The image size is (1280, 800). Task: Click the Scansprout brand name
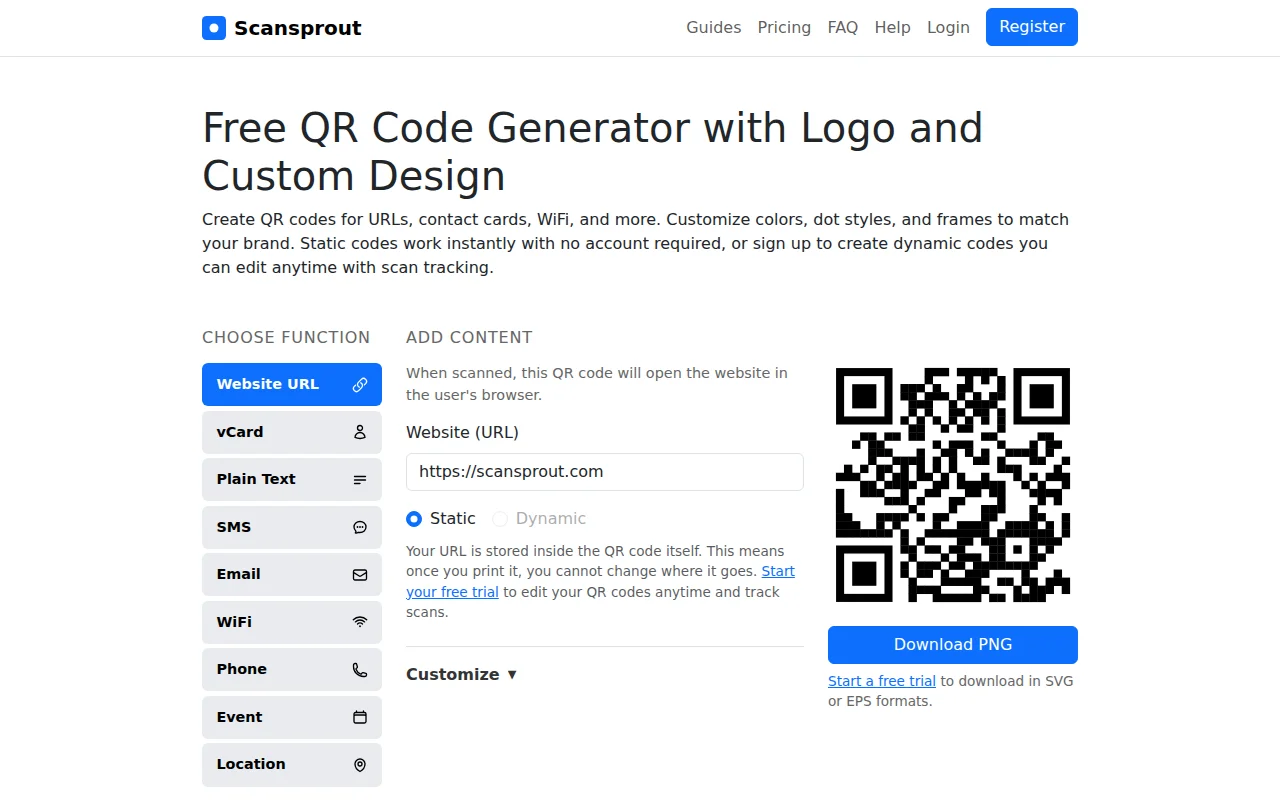coord(298,28)
